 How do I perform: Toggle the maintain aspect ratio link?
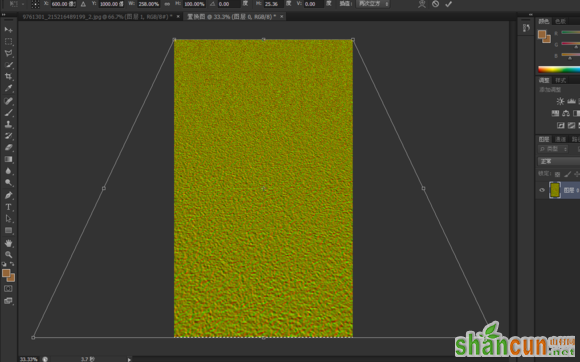167,4
